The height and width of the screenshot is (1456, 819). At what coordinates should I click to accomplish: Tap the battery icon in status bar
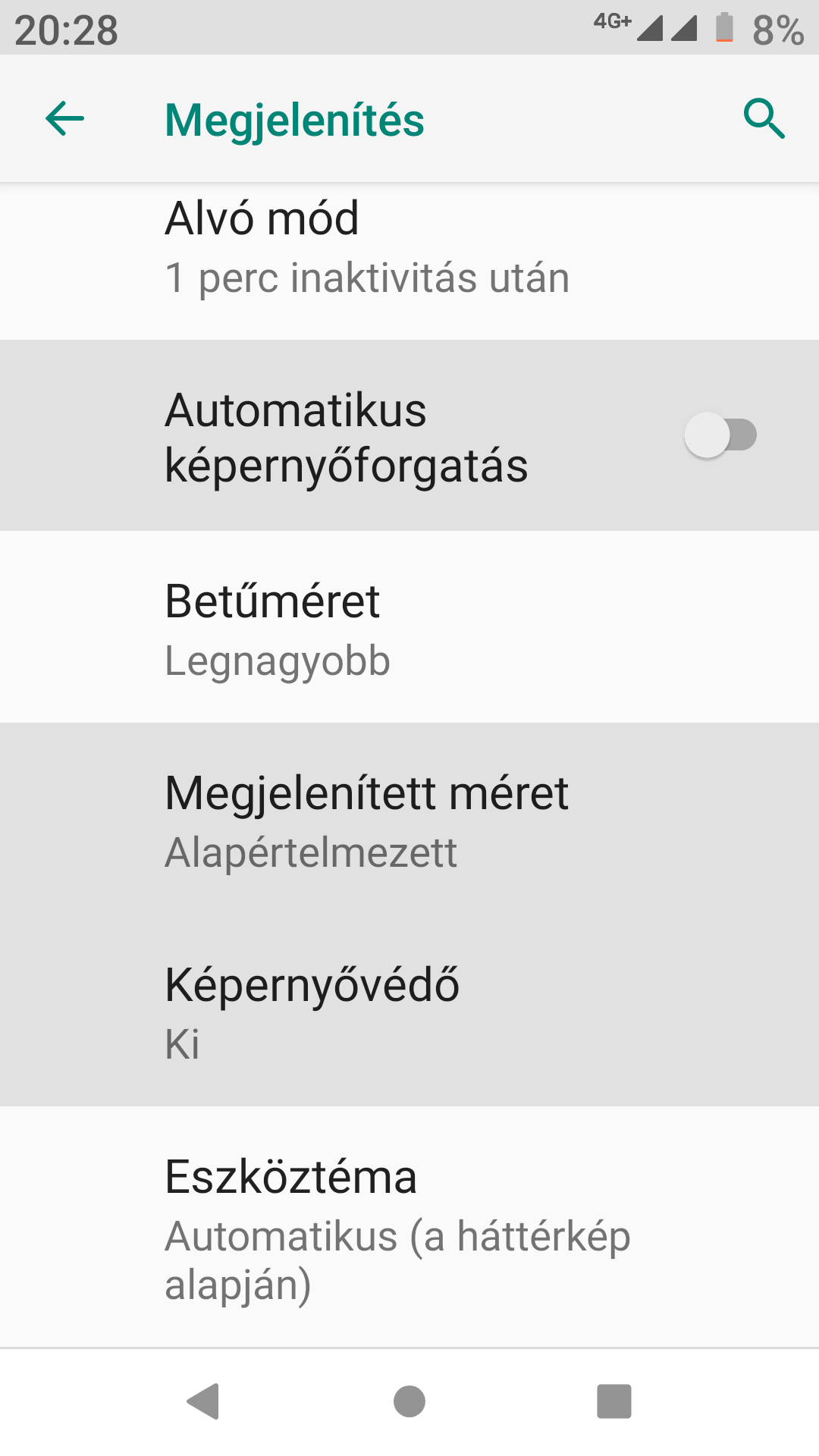pyautogui.click(x=724, y=28)
